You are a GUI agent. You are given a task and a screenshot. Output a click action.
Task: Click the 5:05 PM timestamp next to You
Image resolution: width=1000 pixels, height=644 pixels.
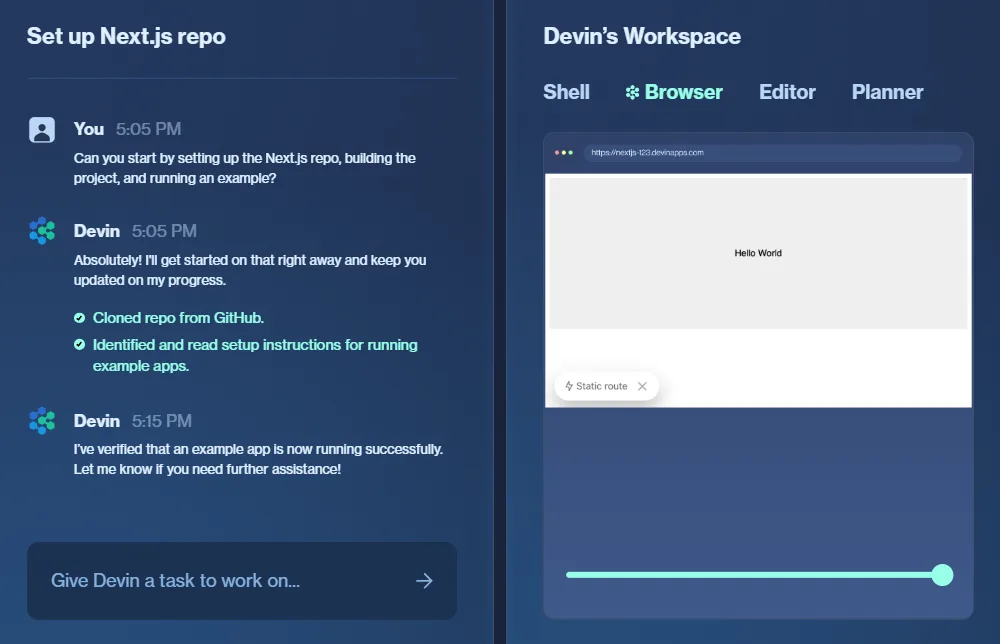(x=148, y=129)
